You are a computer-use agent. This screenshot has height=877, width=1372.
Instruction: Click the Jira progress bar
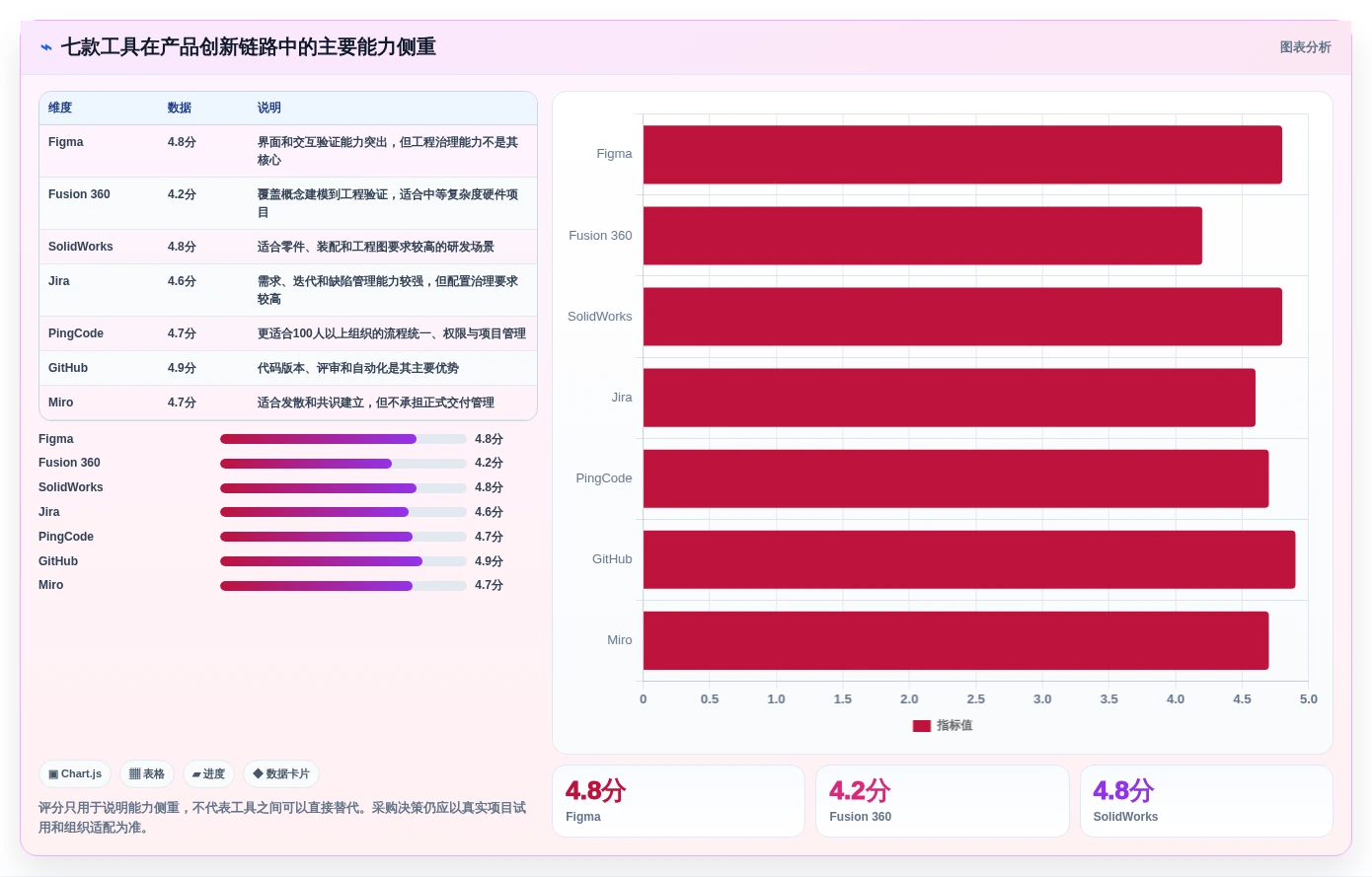343,512
